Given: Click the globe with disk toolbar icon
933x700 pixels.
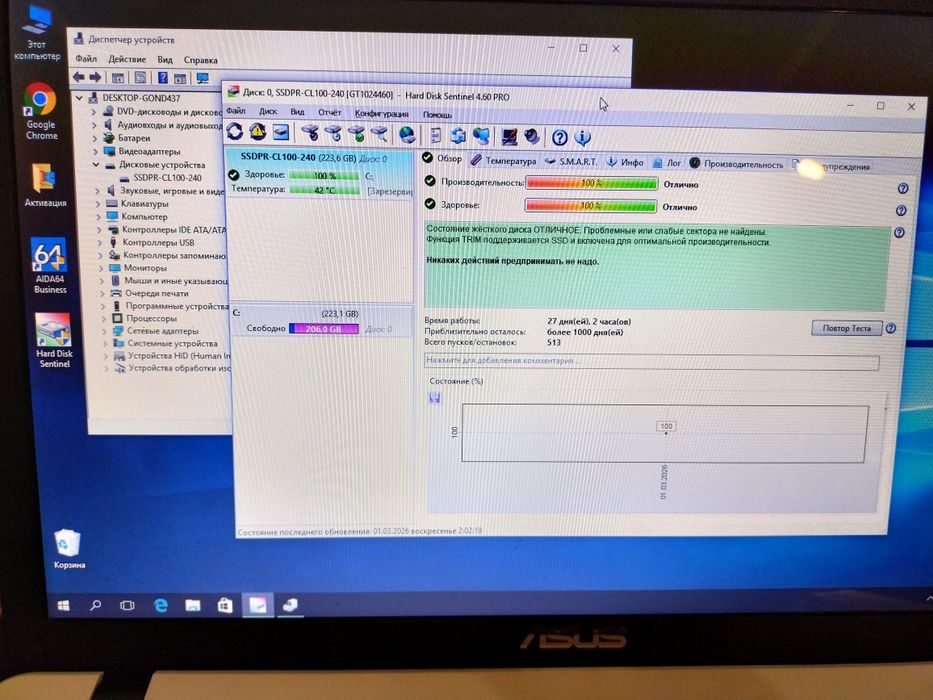Looking at the screenshot, I should pyautogui.click(x=408, y=135).
